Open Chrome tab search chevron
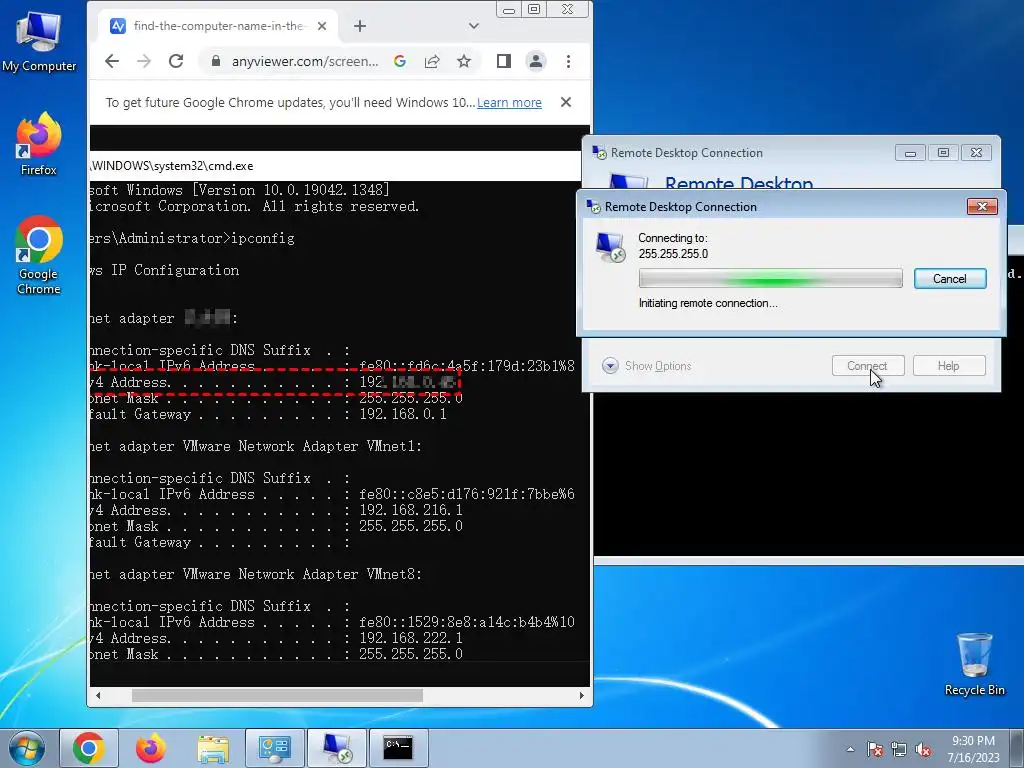 click(x=473, y=26)
